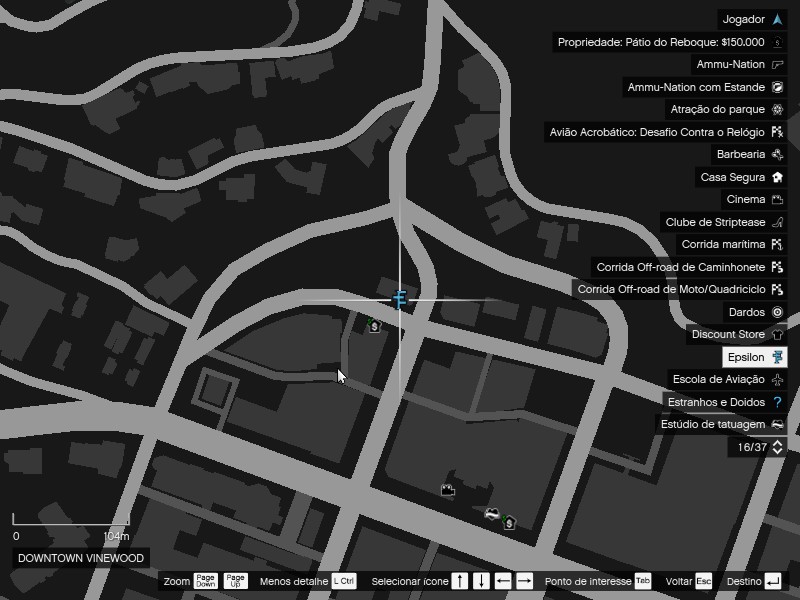
Task: Click the "Ponto de interesse" label
Action: click(x=588, y=582)
